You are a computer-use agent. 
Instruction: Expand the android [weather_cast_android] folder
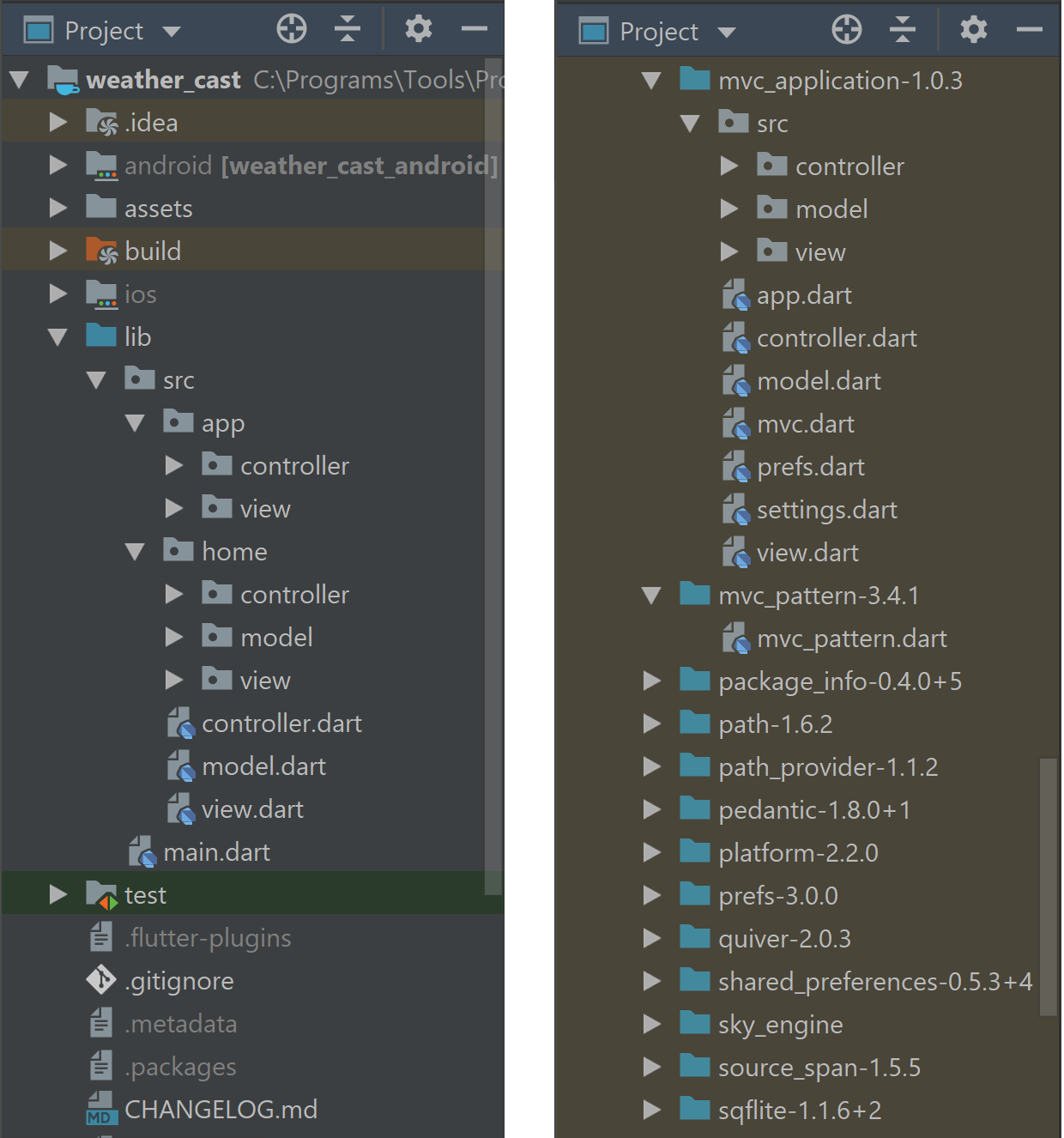(57, 165)
